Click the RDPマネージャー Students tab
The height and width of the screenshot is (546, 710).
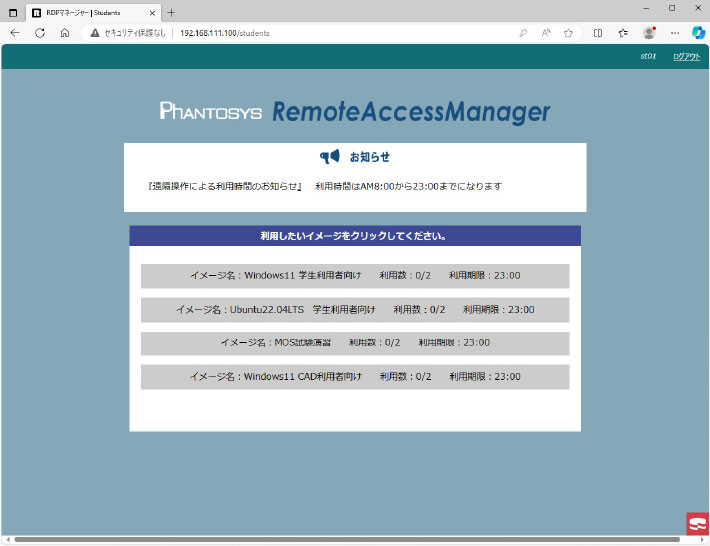93,13
